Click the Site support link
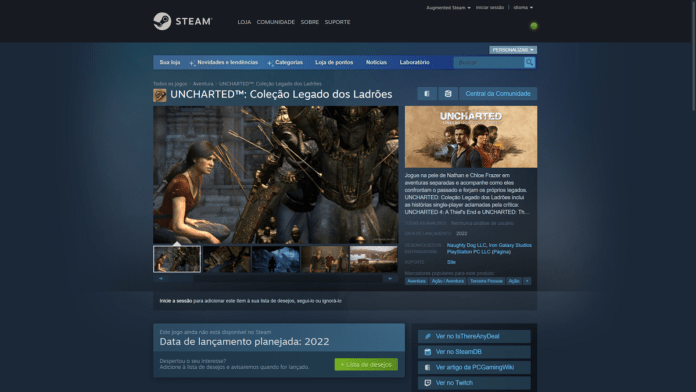Image resolution: width=696 pixels, height=392 pixels. pyautogui.click(x=451, y=262)
